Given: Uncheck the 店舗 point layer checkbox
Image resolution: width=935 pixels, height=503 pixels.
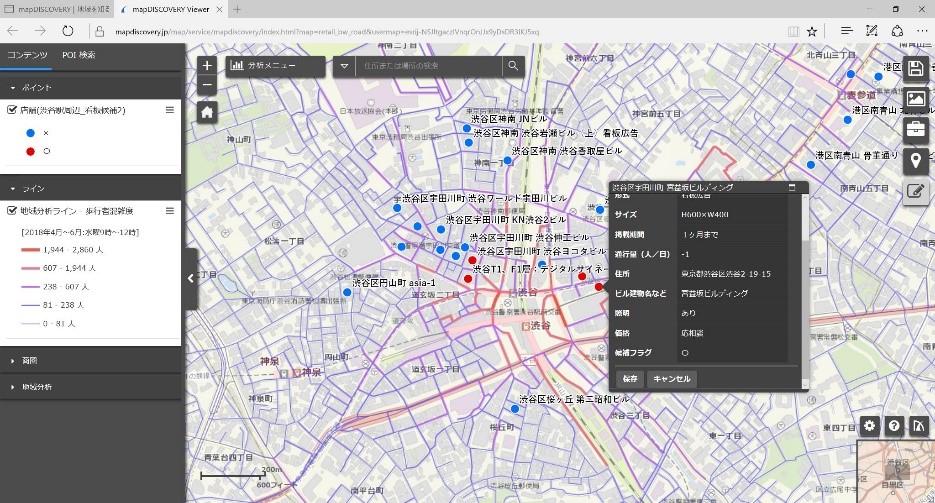Looking at the screenshot, I should coord(12,110).
